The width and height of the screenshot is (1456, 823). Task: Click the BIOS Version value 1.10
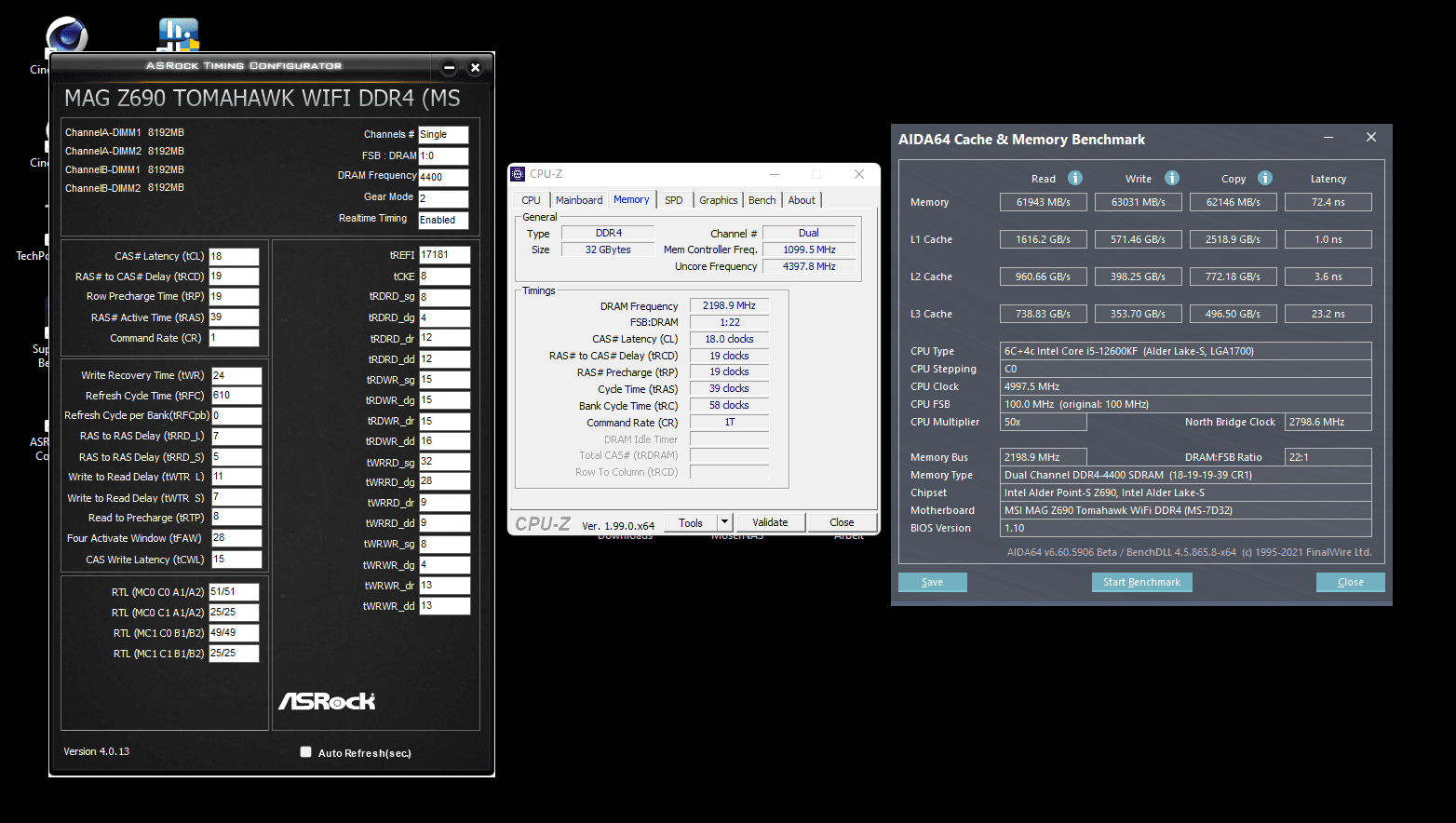point(1186,528)
